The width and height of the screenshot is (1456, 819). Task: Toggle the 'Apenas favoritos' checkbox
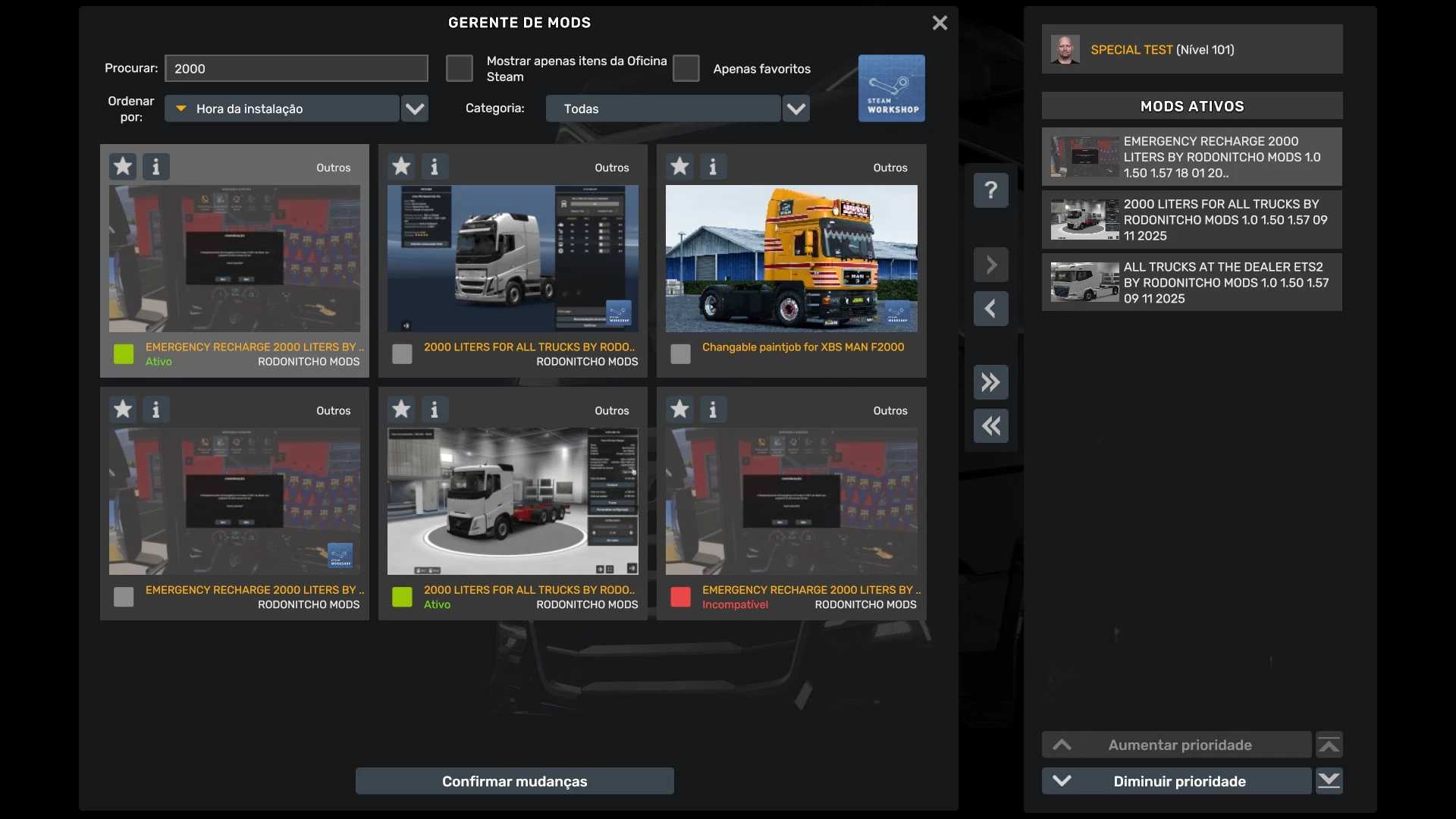point(686,68)
